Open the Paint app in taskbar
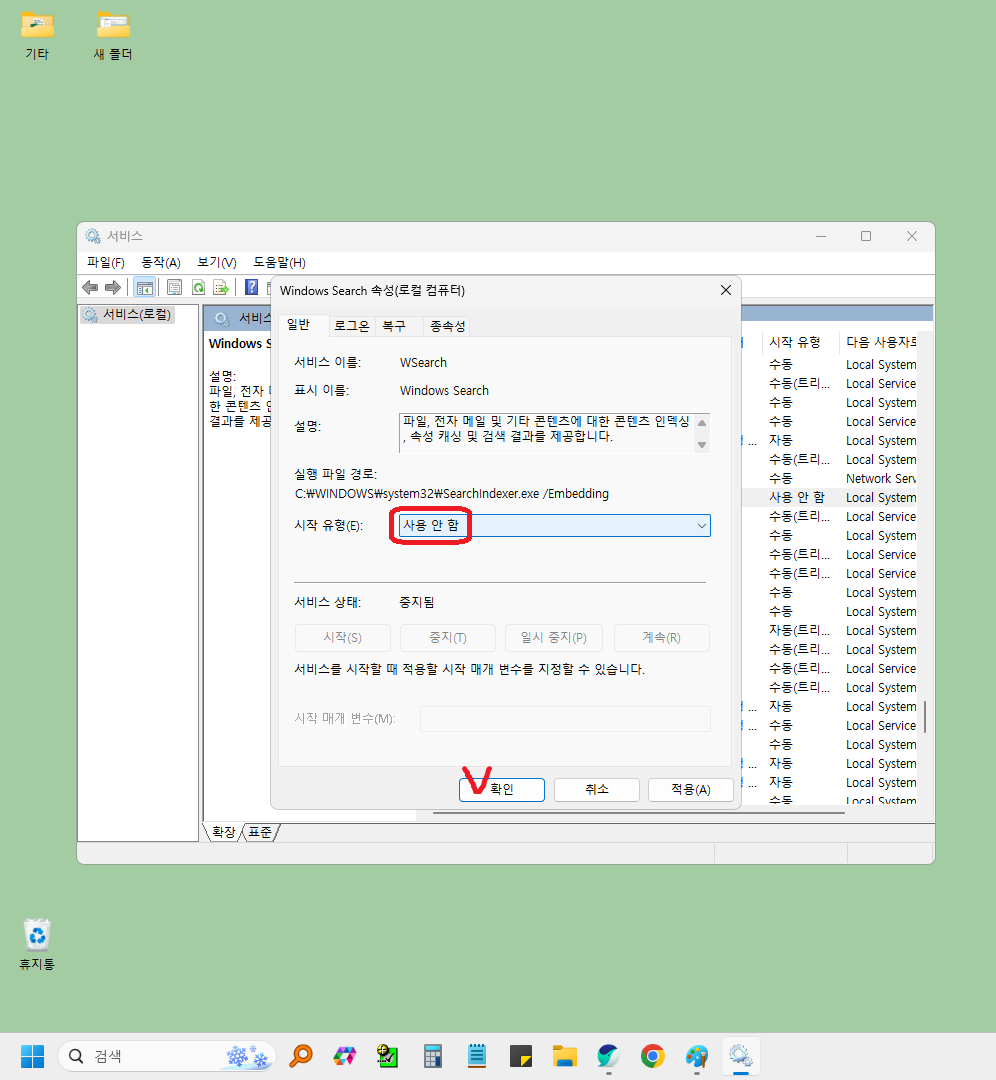The width and height of the screenshot is (996, 1080). point(696,1056)
